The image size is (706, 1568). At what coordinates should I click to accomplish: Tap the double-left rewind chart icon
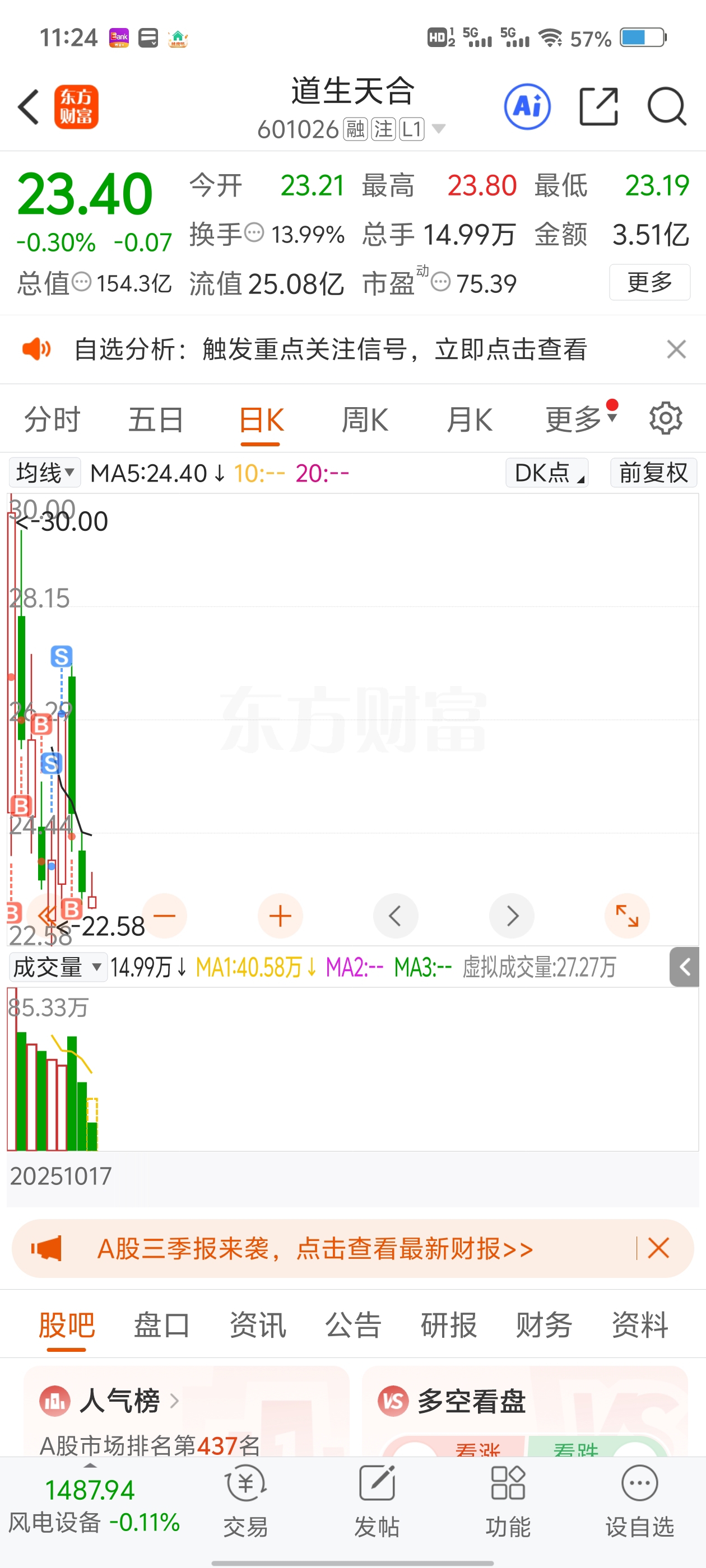pos(47,915)
